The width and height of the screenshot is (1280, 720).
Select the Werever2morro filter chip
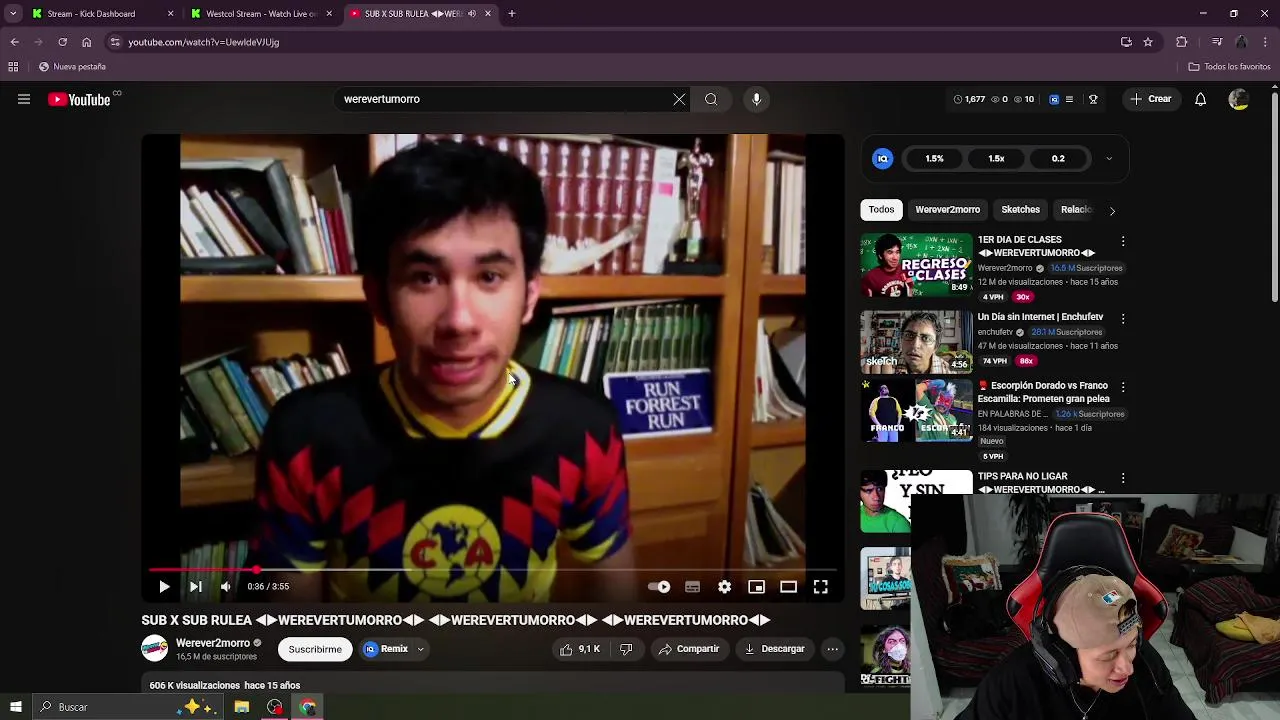(947, 210)
